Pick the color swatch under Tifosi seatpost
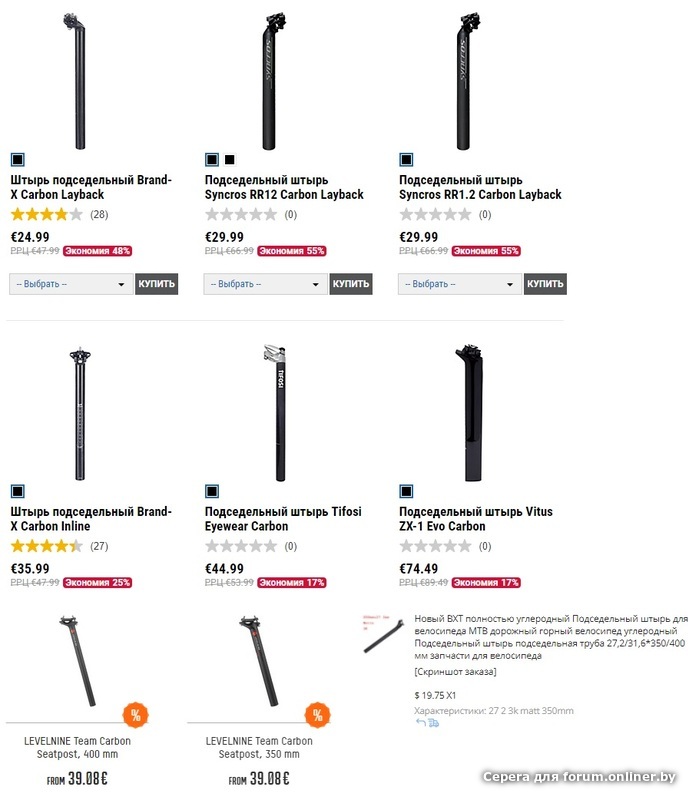Image resolution: width=699 pixels, height=800 pixels. [211, 491]
